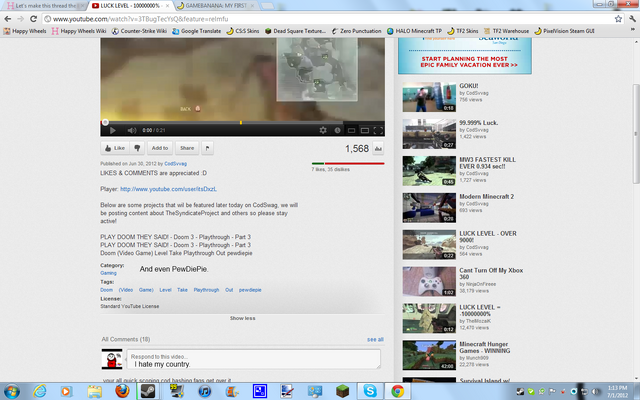This screenshot has width=640, height=400.
Task: Open the Happy Wheels Wiki bookmark
Action: (79, 31)
